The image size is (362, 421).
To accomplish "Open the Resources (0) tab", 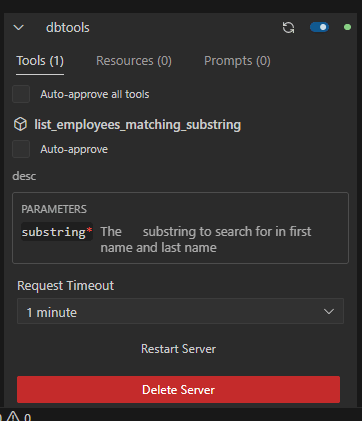I will [x=134, y=61].
